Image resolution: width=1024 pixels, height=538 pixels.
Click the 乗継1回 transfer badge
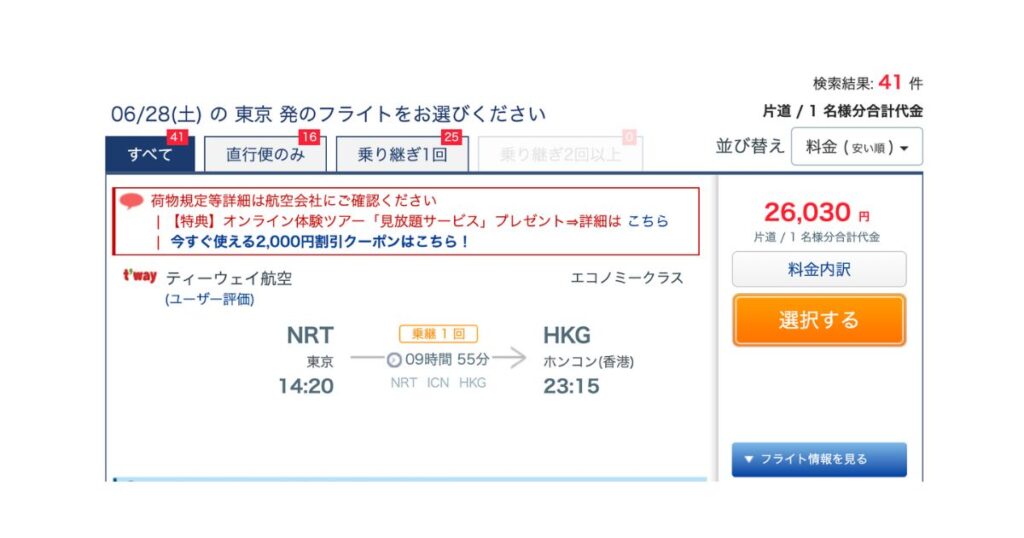(438, 334)
